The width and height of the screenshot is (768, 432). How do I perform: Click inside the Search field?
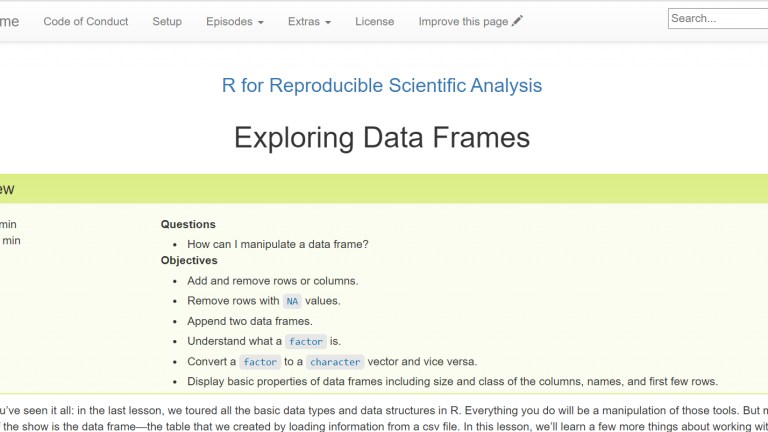point(718,19)
